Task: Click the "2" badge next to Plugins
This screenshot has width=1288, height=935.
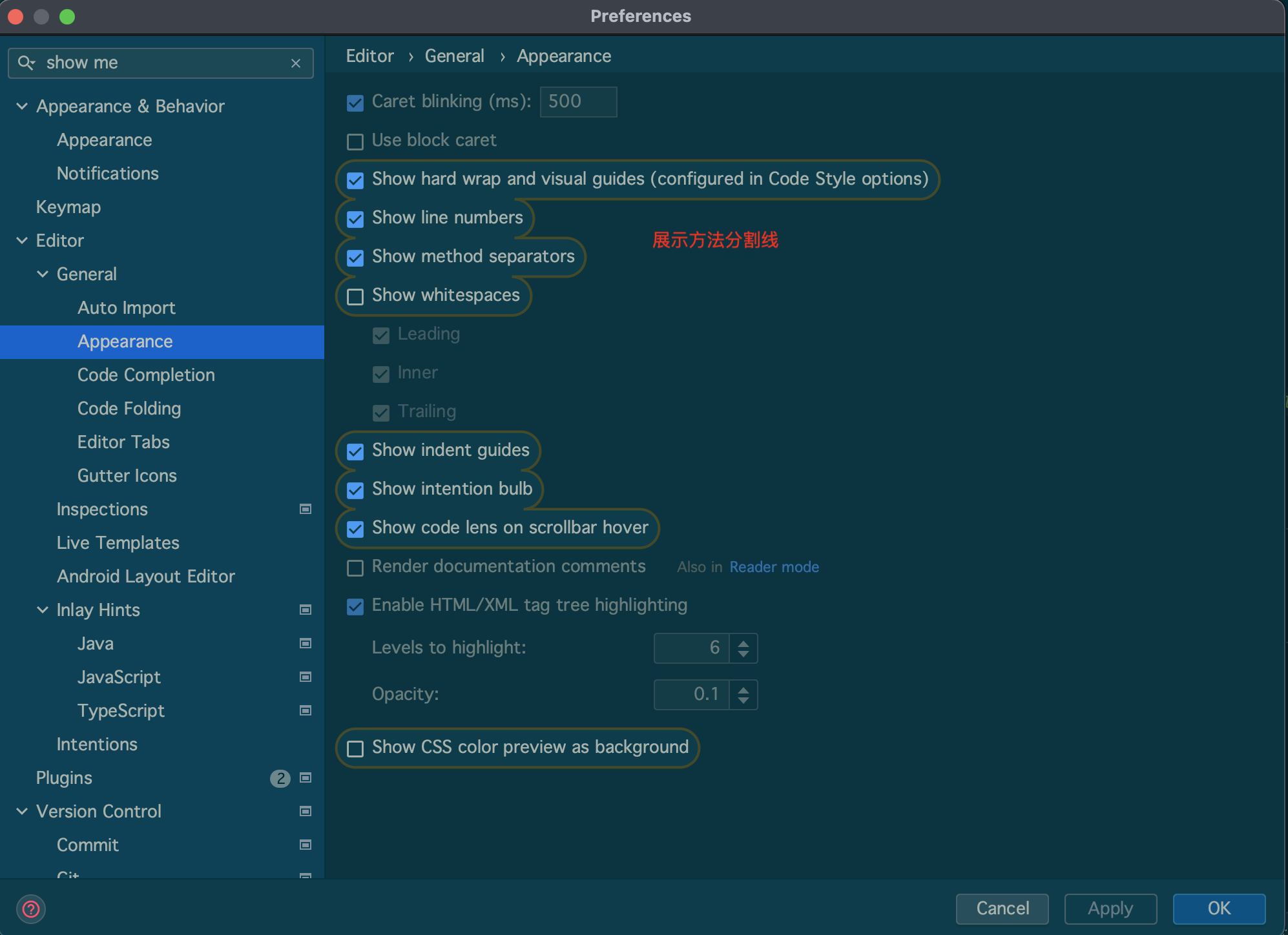Action: tap(280, 778)
